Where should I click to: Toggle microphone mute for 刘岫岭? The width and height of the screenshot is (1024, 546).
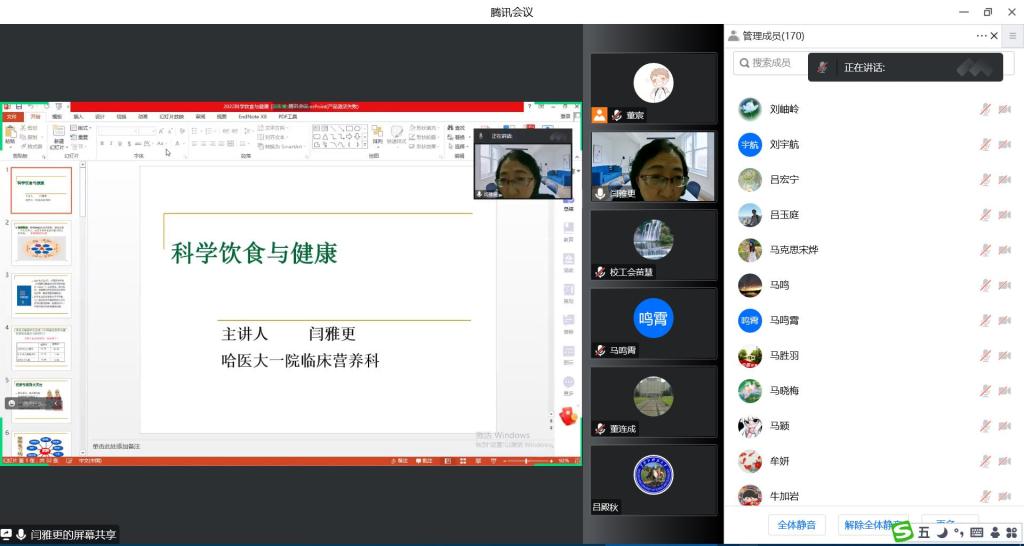tap(985, 109)
